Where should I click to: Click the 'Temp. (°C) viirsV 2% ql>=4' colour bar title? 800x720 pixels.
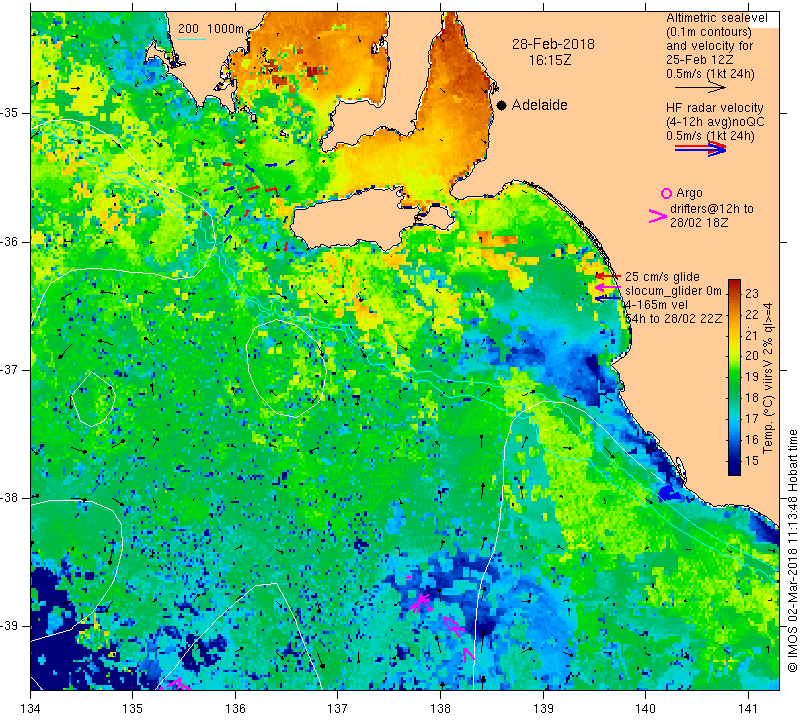768,378
